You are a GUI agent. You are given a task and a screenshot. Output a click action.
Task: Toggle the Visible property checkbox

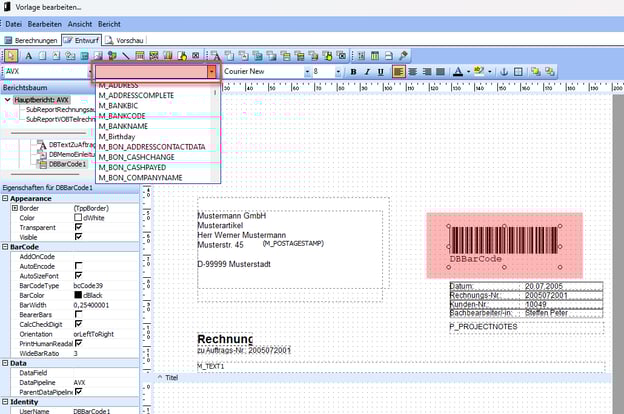coord(79,237)
